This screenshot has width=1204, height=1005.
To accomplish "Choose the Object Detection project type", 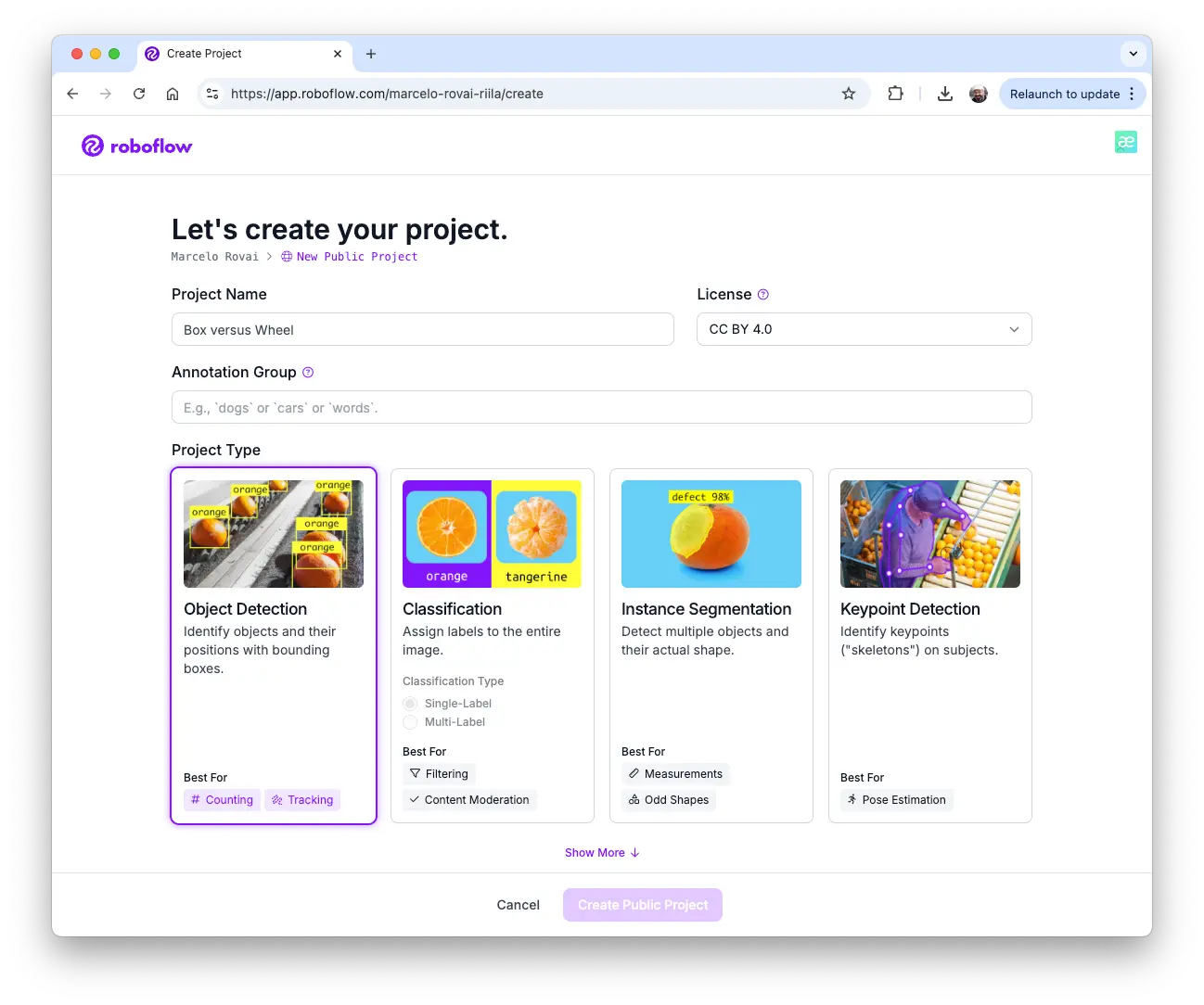I will tap(274, 644).
